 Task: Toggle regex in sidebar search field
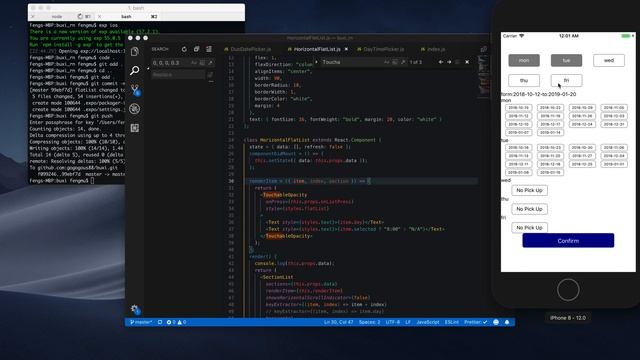[210, 63]
